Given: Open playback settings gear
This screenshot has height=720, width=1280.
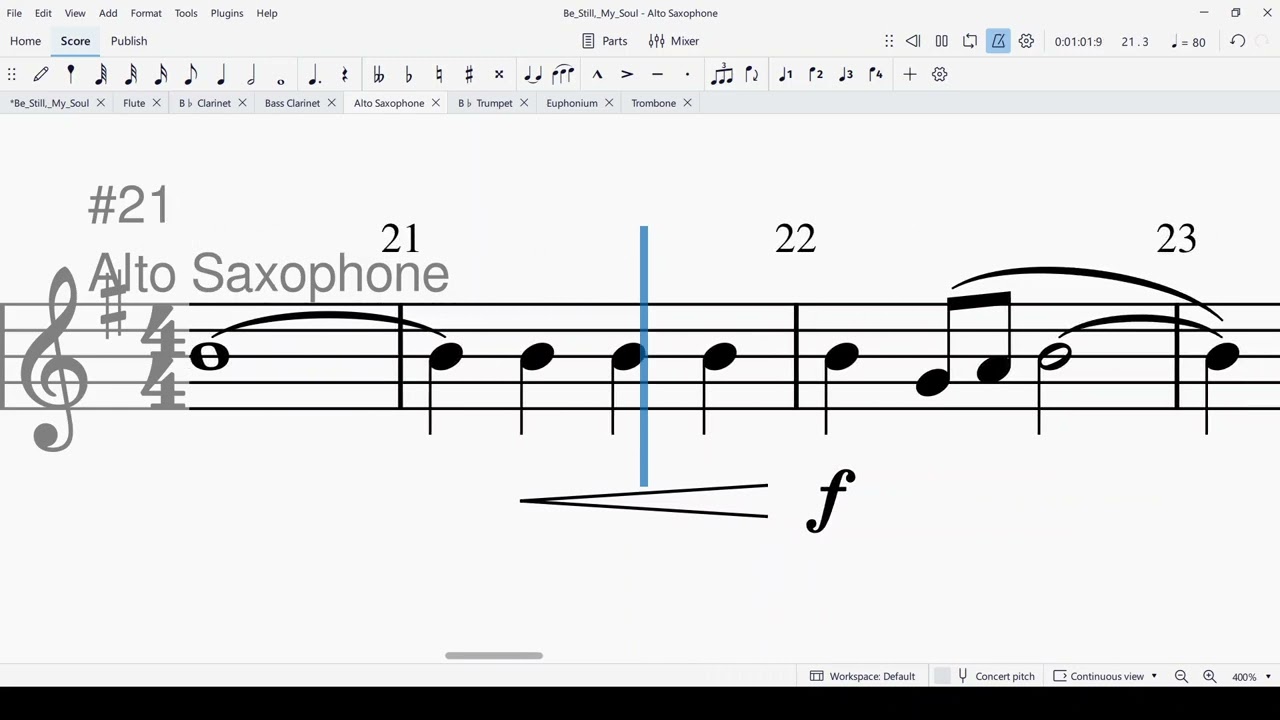Looking at the screenshot, I should point(1026,41).
